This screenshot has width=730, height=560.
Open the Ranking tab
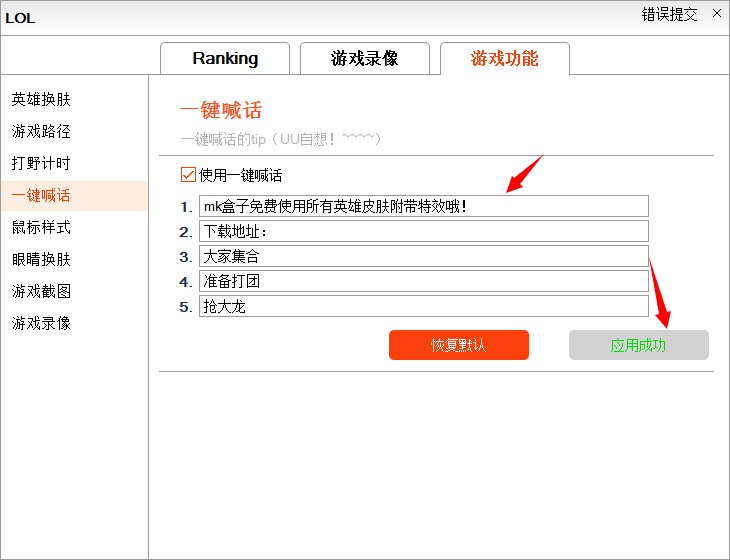point(225,59)
